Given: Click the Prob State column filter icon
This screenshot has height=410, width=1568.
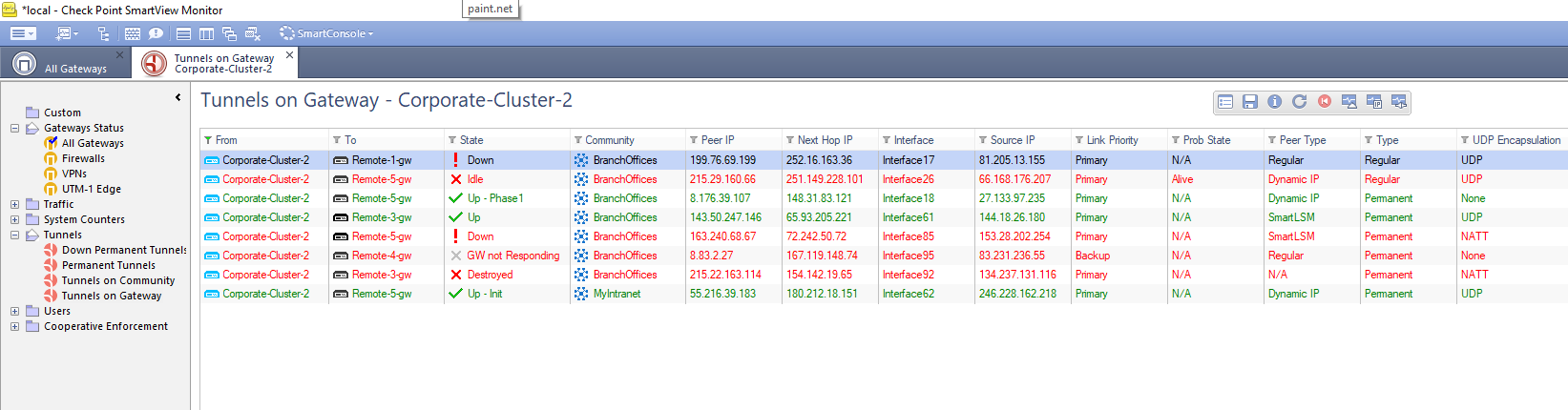Looking at the screenshot, I should point(1176,140).
